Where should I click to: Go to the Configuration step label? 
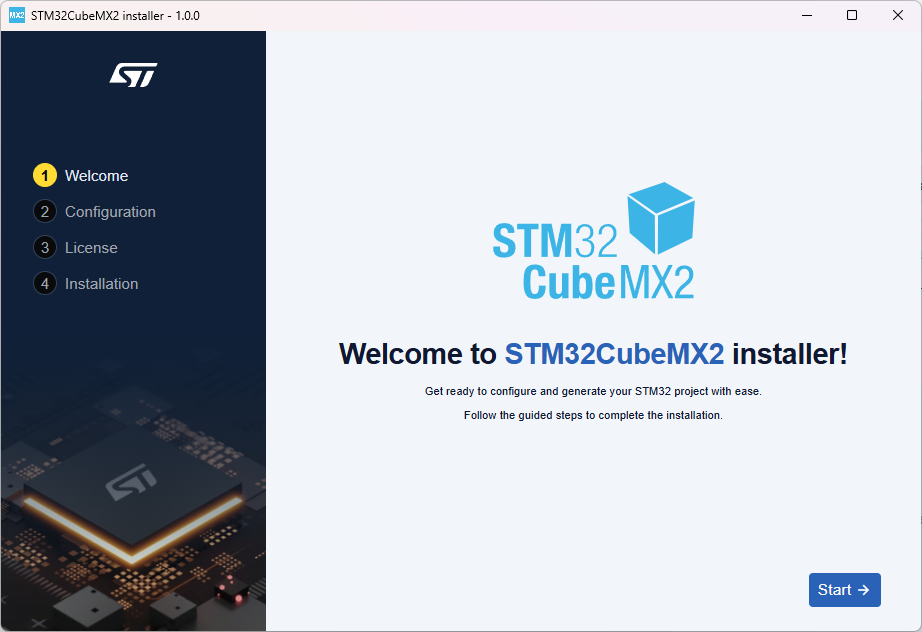tap(110, 212)
